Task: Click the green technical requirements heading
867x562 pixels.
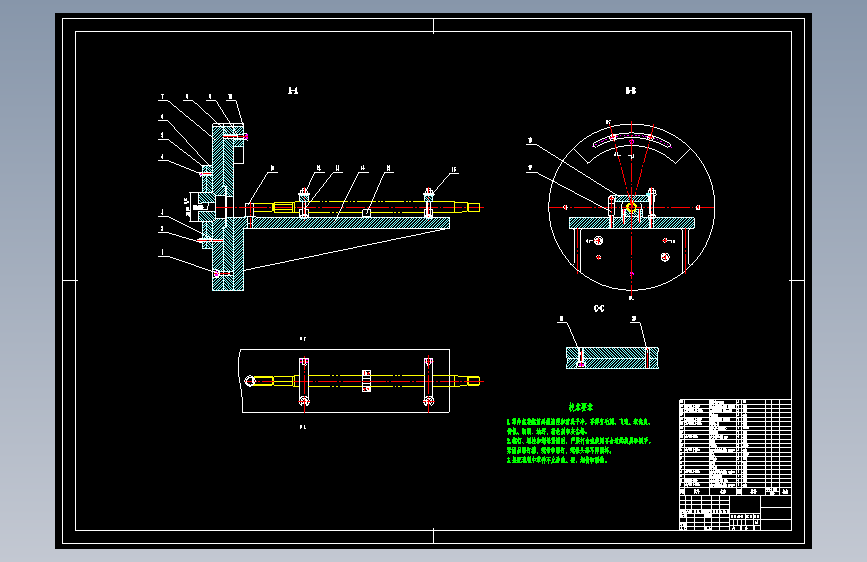Action: (x=581, y=407)
